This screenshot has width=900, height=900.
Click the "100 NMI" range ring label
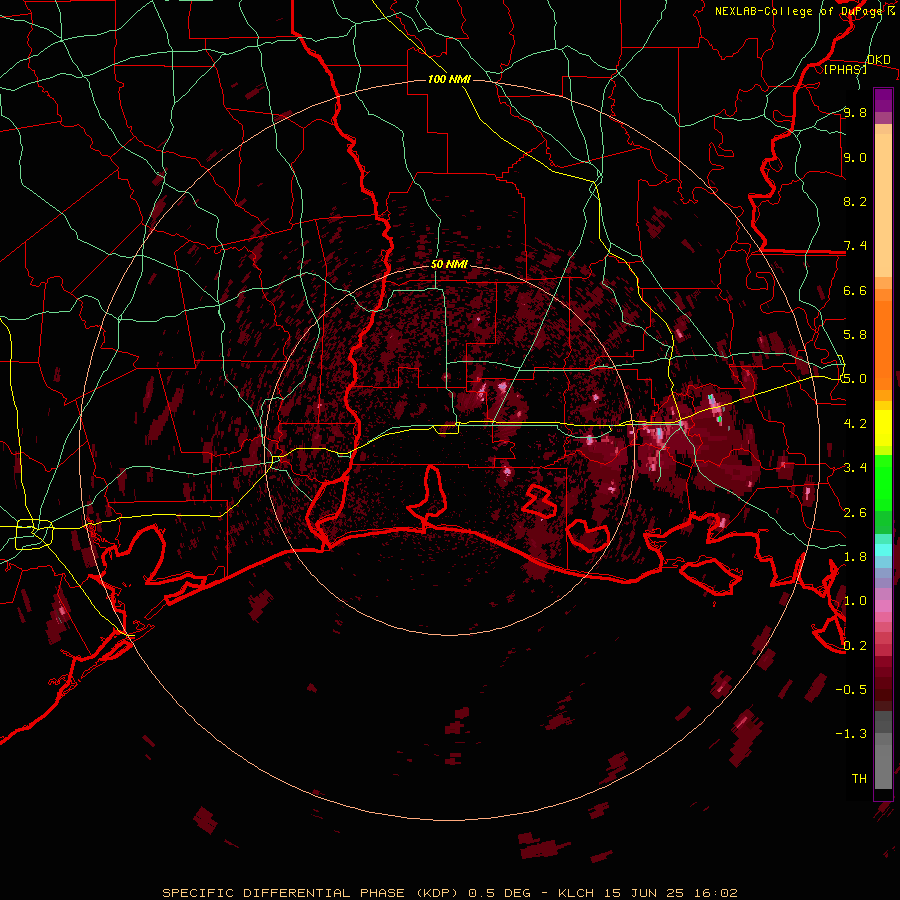coord(449,79)
